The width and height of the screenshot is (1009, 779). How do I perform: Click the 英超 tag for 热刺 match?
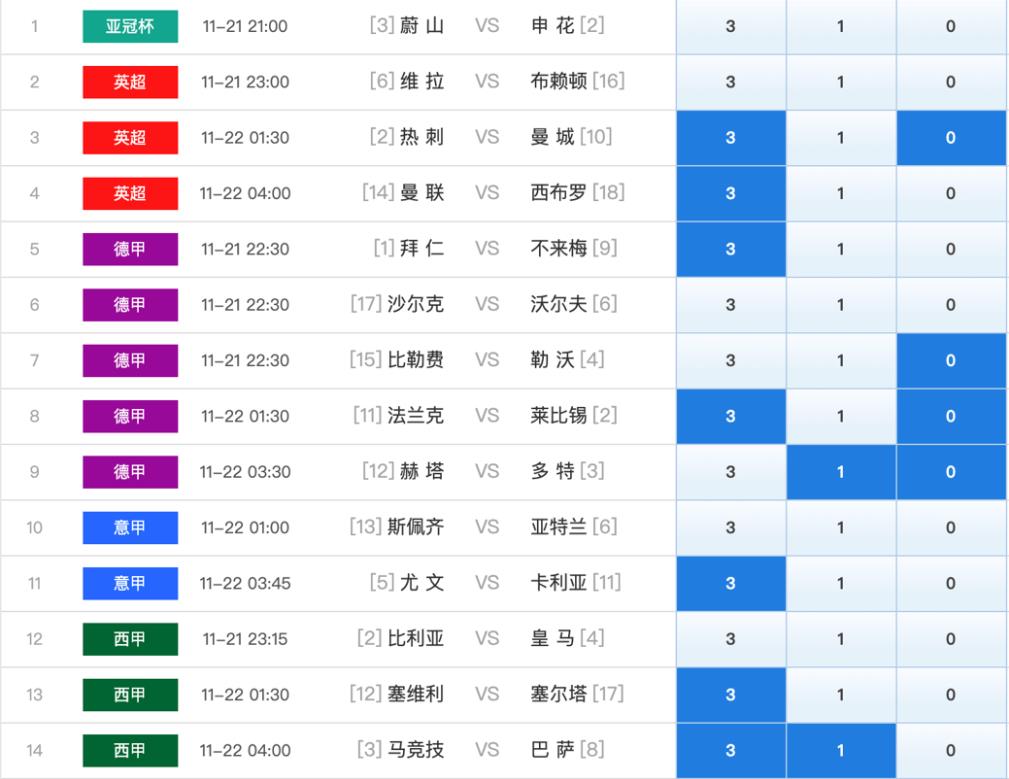(x=130, y=138)
